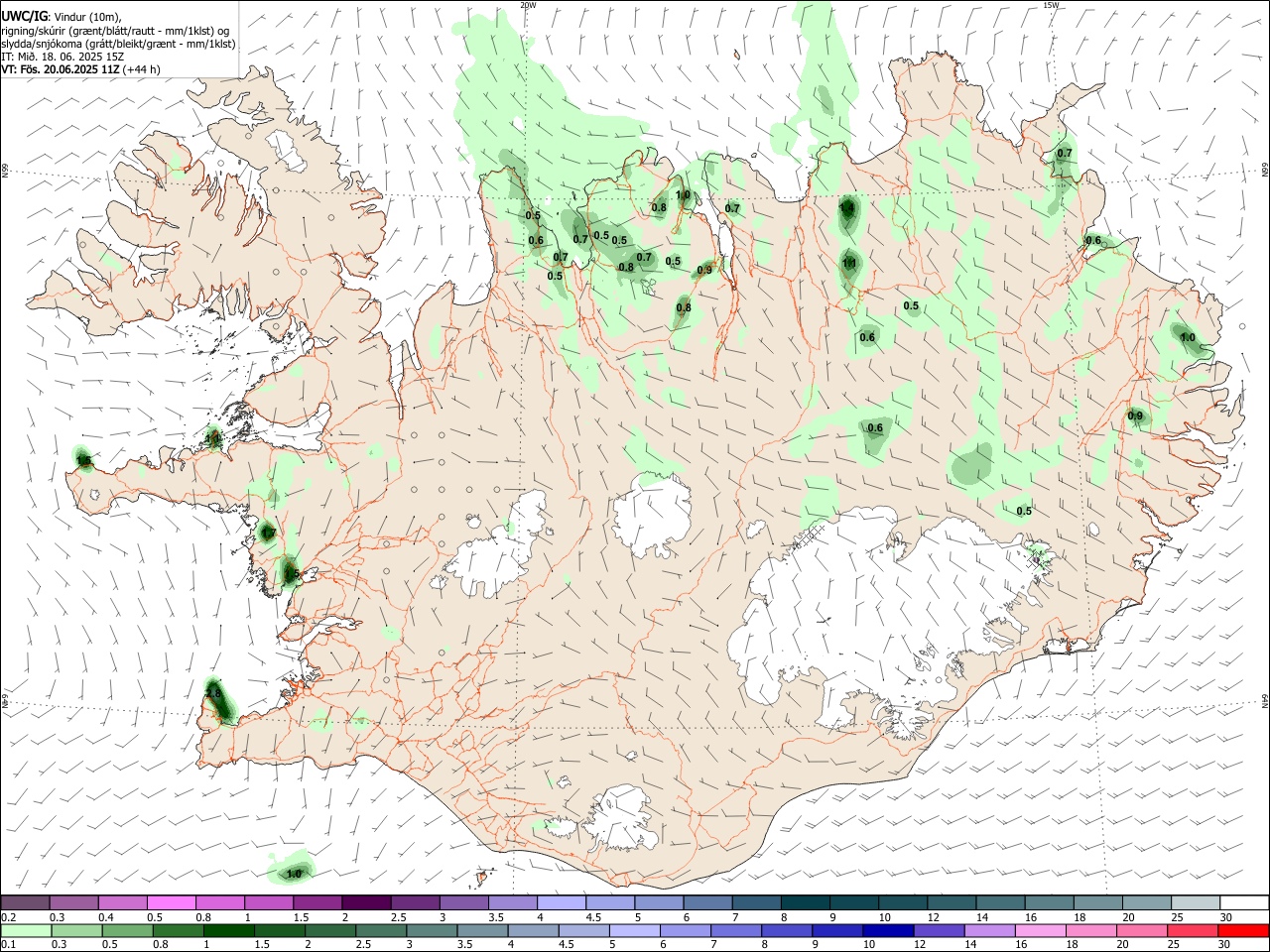Click the 'UWC/IG' title text
Image resolution: width=1270 pixels, height=952 pixels.
pos(23,17)
